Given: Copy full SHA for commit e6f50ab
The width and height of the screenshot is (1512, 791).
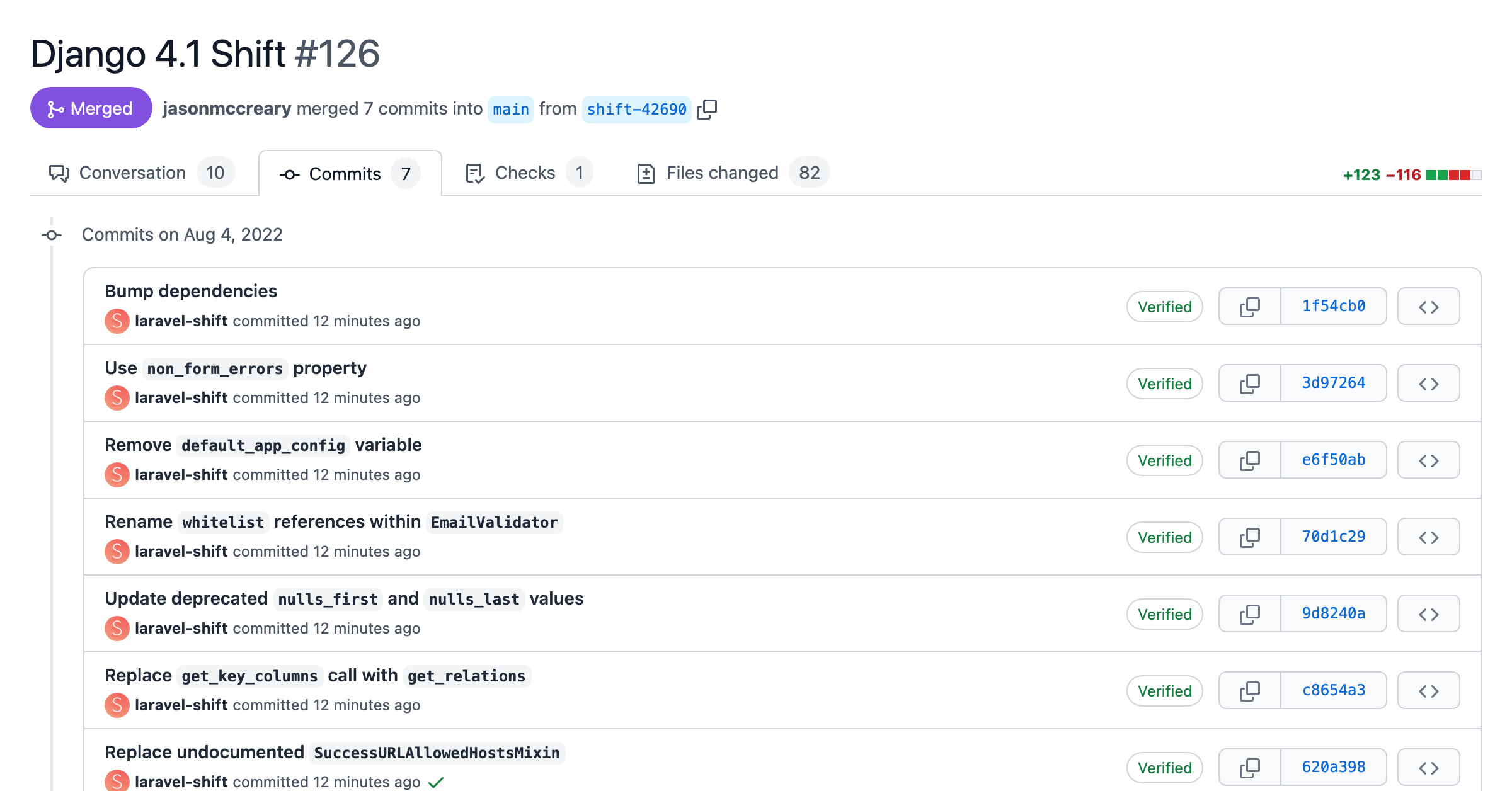Looking at the screenshot, I should (x=1249, y=460).
